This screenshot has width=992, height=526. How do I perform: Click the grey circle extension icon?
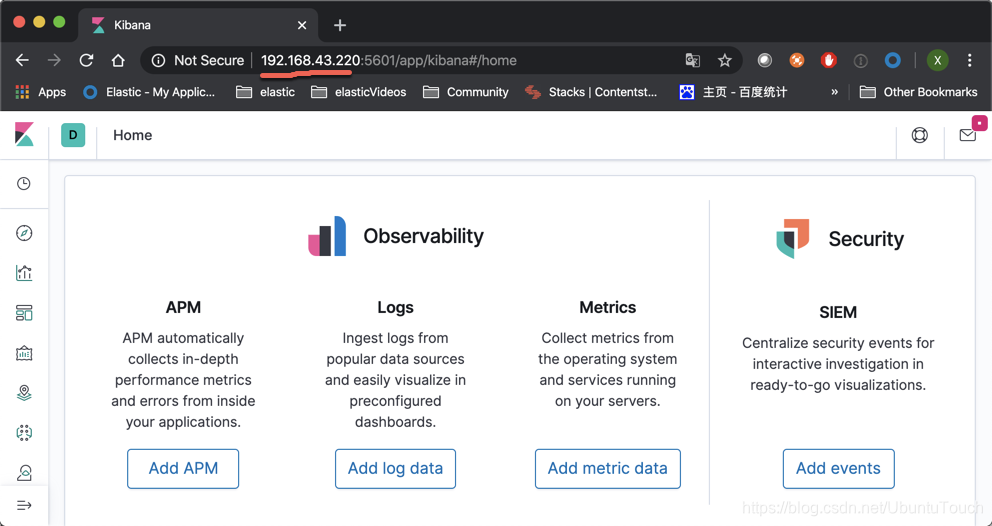765,60
